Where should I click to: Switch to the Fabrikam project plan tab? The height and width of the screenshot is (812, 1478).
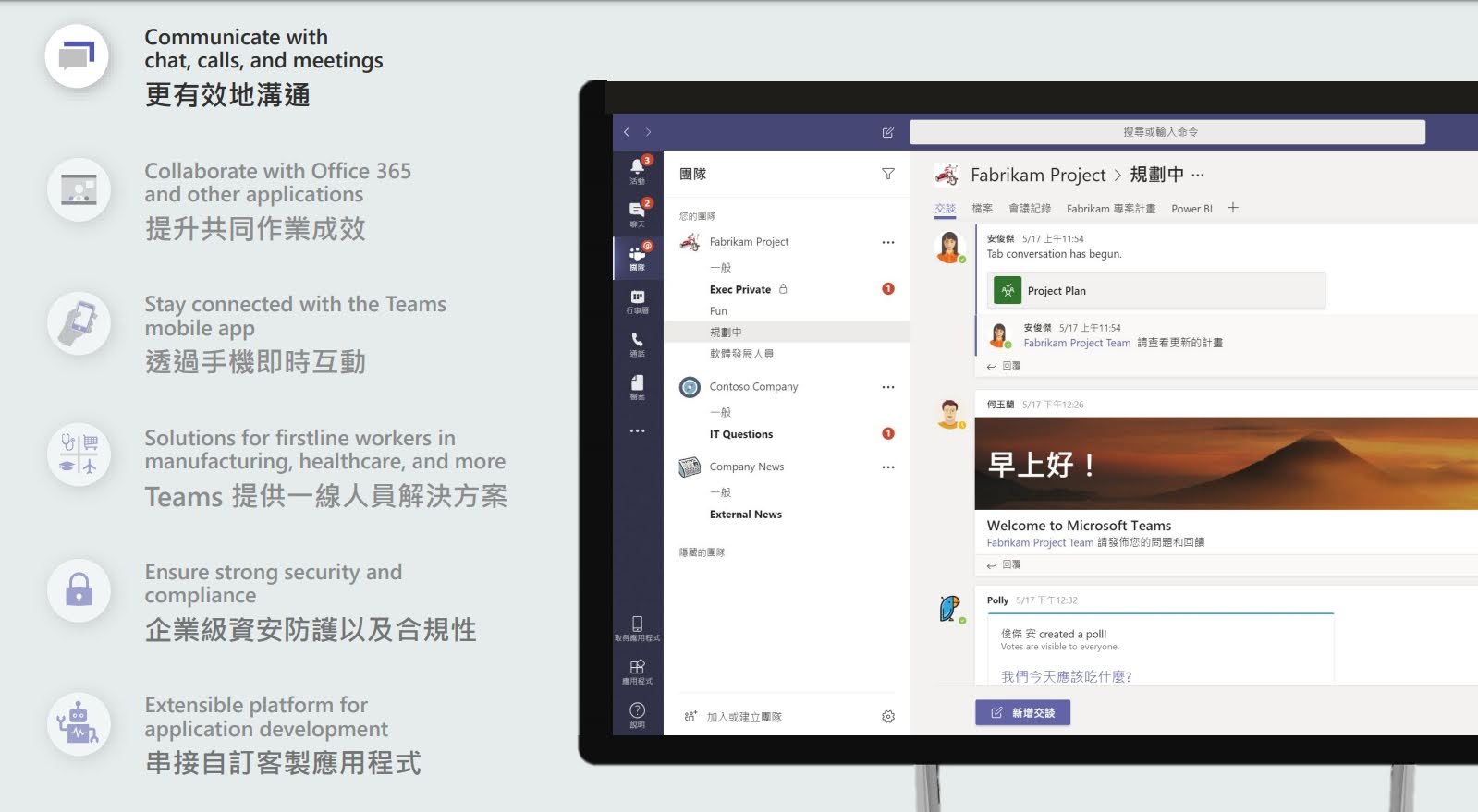tap(1111, 209)
